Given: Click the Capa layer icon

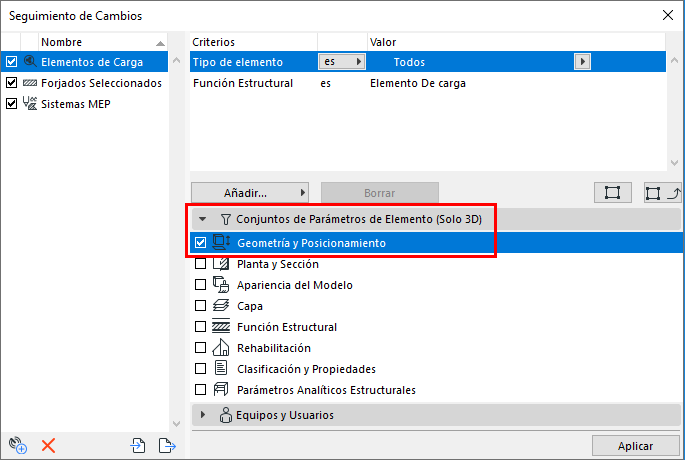Looking at the screenshot, I should (x=221, y=306).
